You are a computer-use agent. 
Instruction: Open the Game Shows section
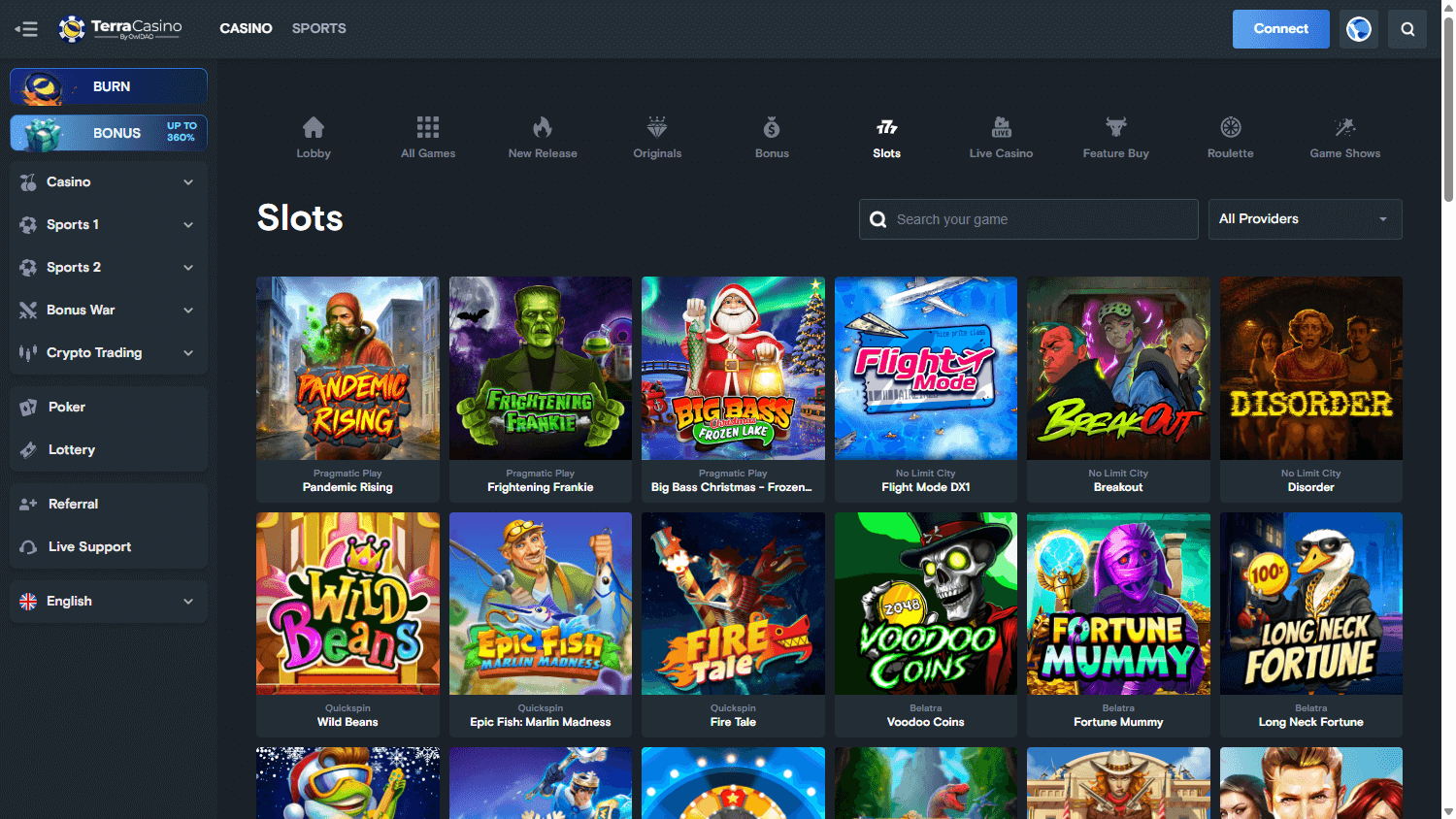click(x=1344, y=136)
